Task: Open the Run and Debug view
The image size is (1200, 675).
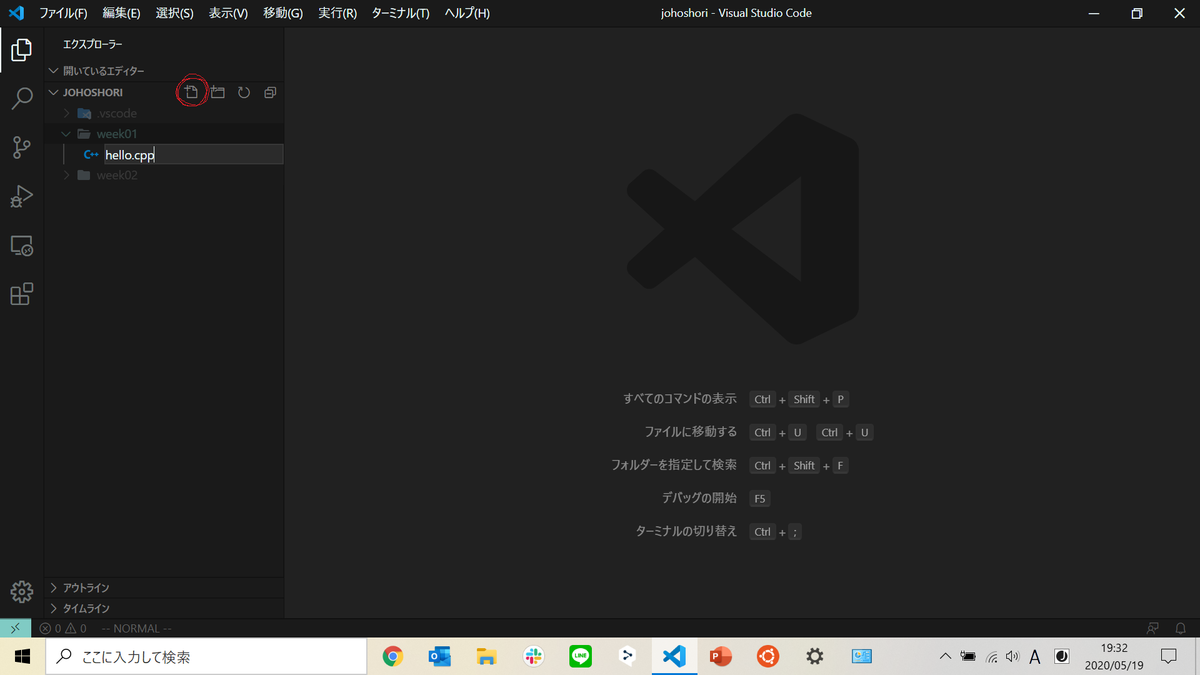Action: [22, 196]
